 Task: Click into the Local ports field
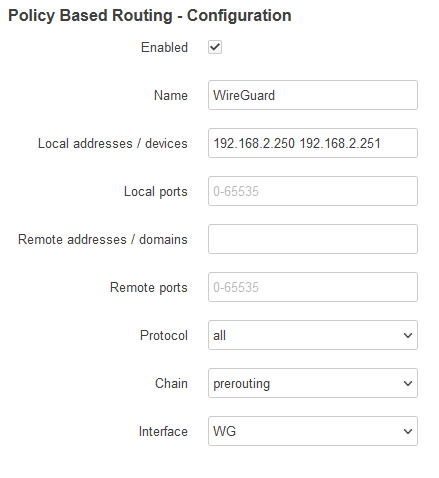coord(313,191)
